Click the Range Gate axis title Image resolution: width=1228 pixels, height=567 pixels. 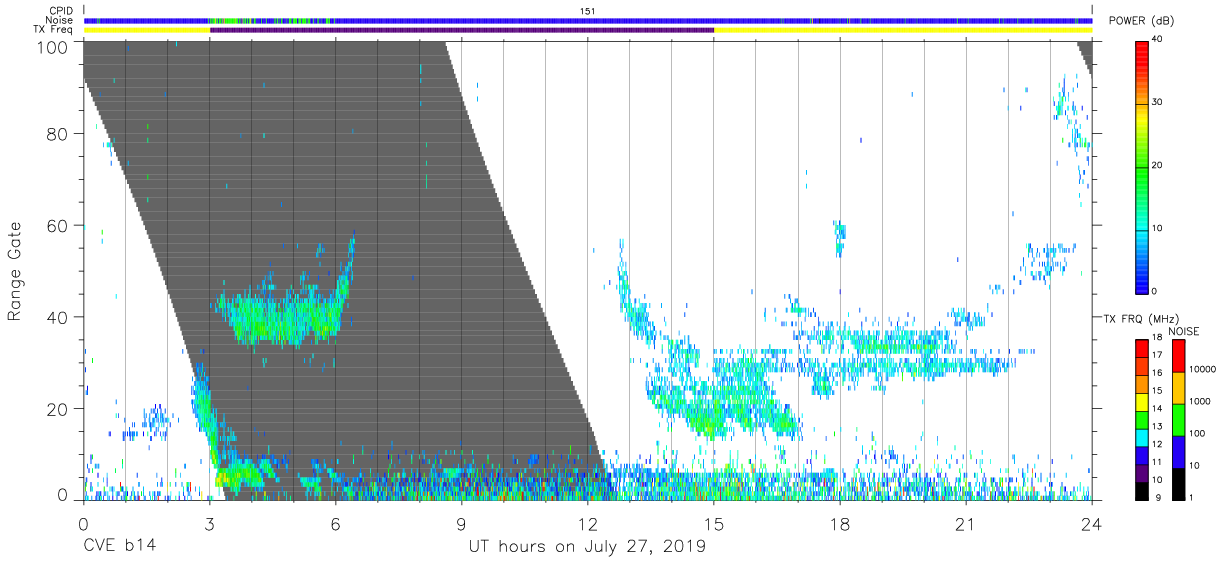[x=15, y=270]
